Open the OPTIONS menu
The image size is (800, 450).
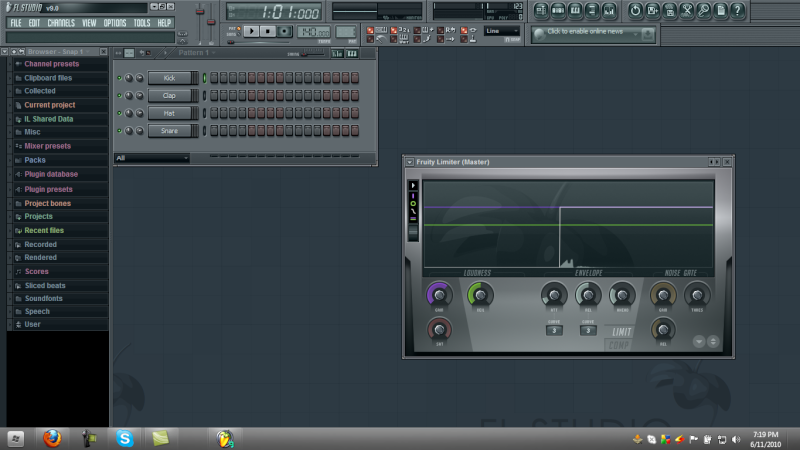115,23
